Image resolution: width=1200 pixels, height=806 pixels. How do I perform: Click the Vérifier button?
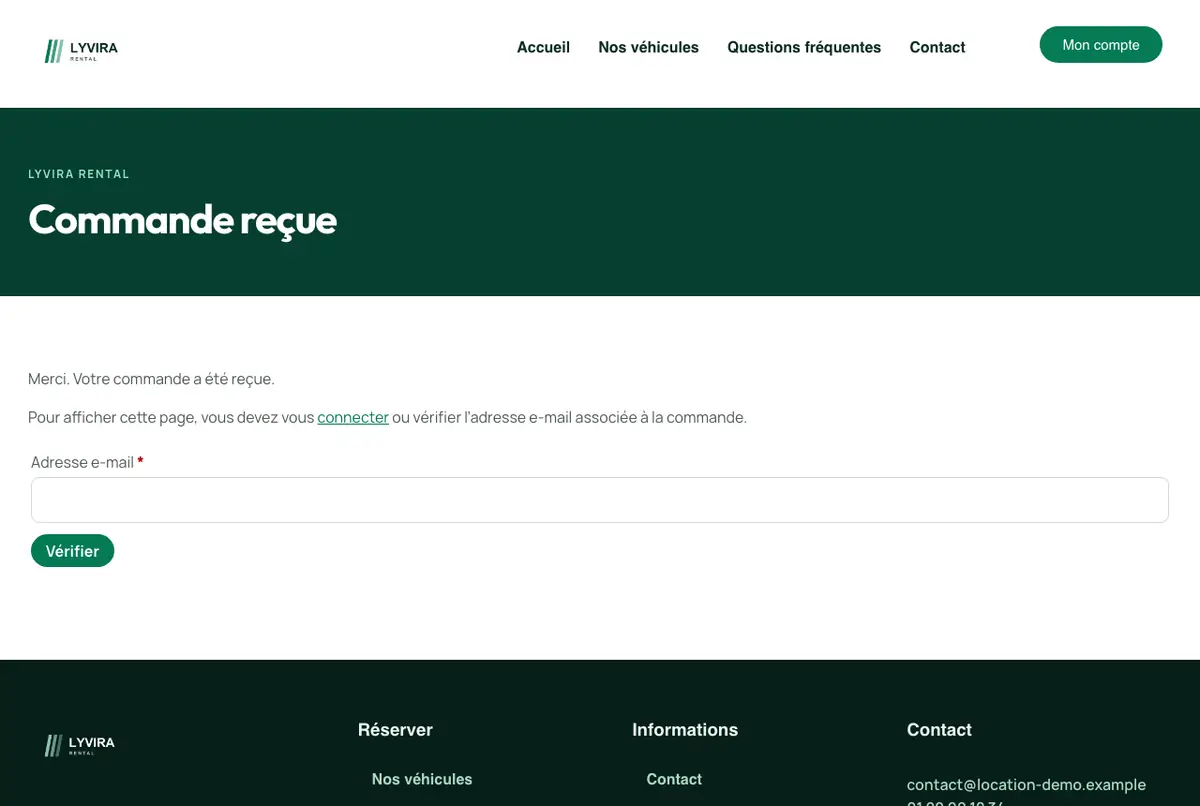tap(72, 551)
